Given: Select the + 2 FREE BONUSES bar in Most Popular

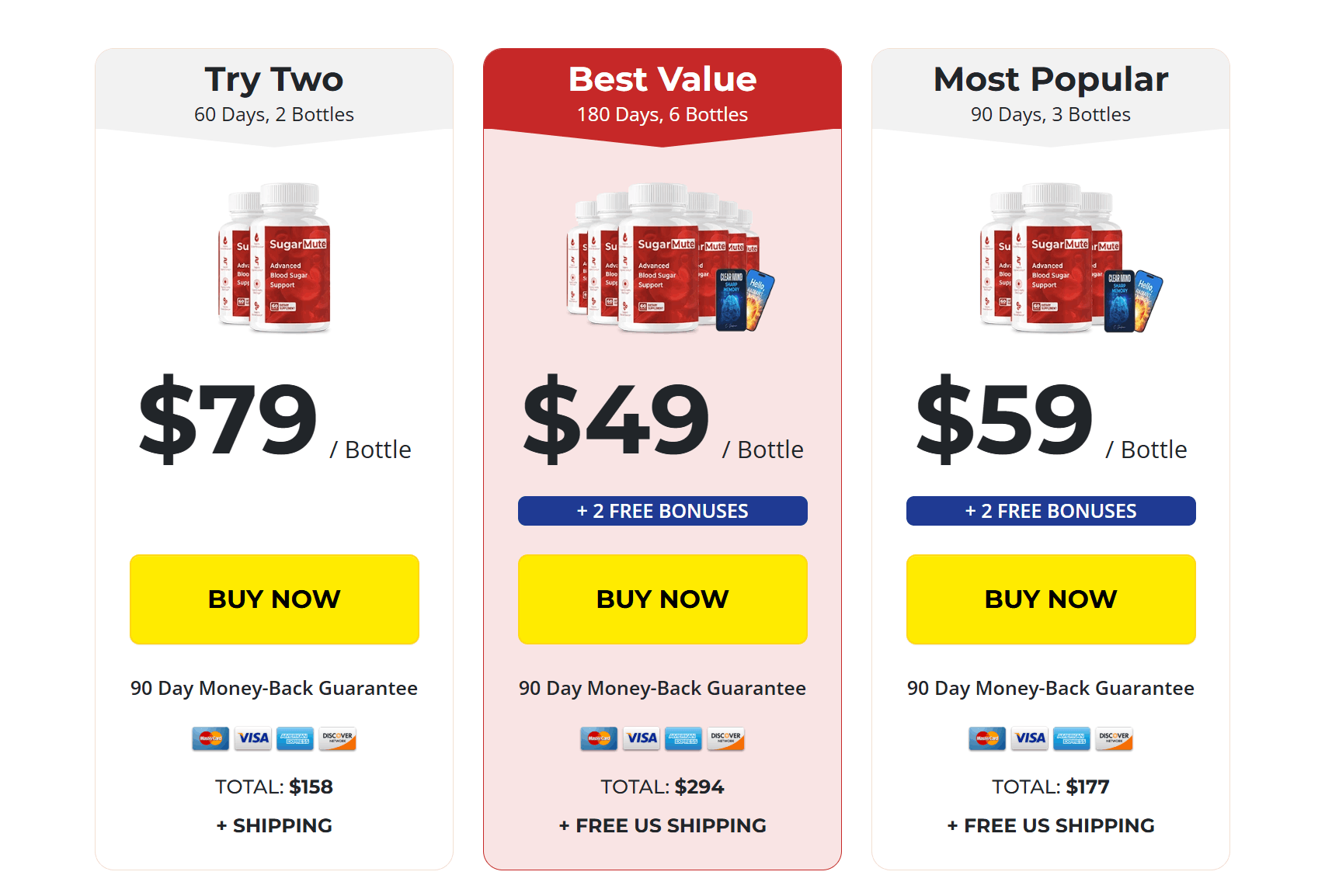Looking at the screenshot, I should [1050, 511].
